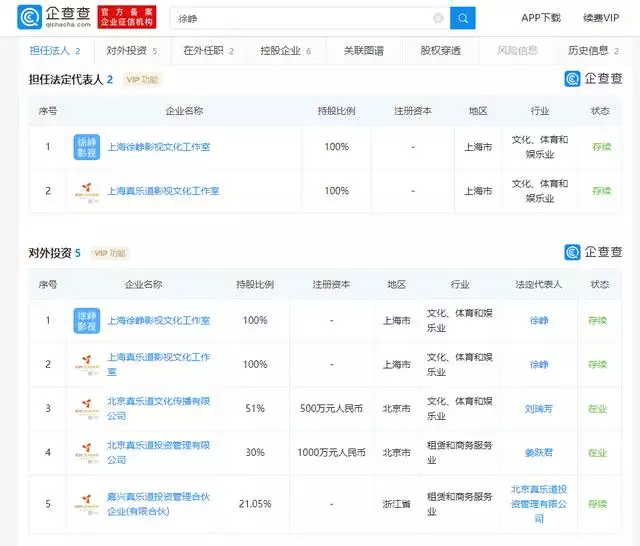Open 上海真乐道影视文化工作室 in legal representative table

pyautogui.click(x=163, y=191)
